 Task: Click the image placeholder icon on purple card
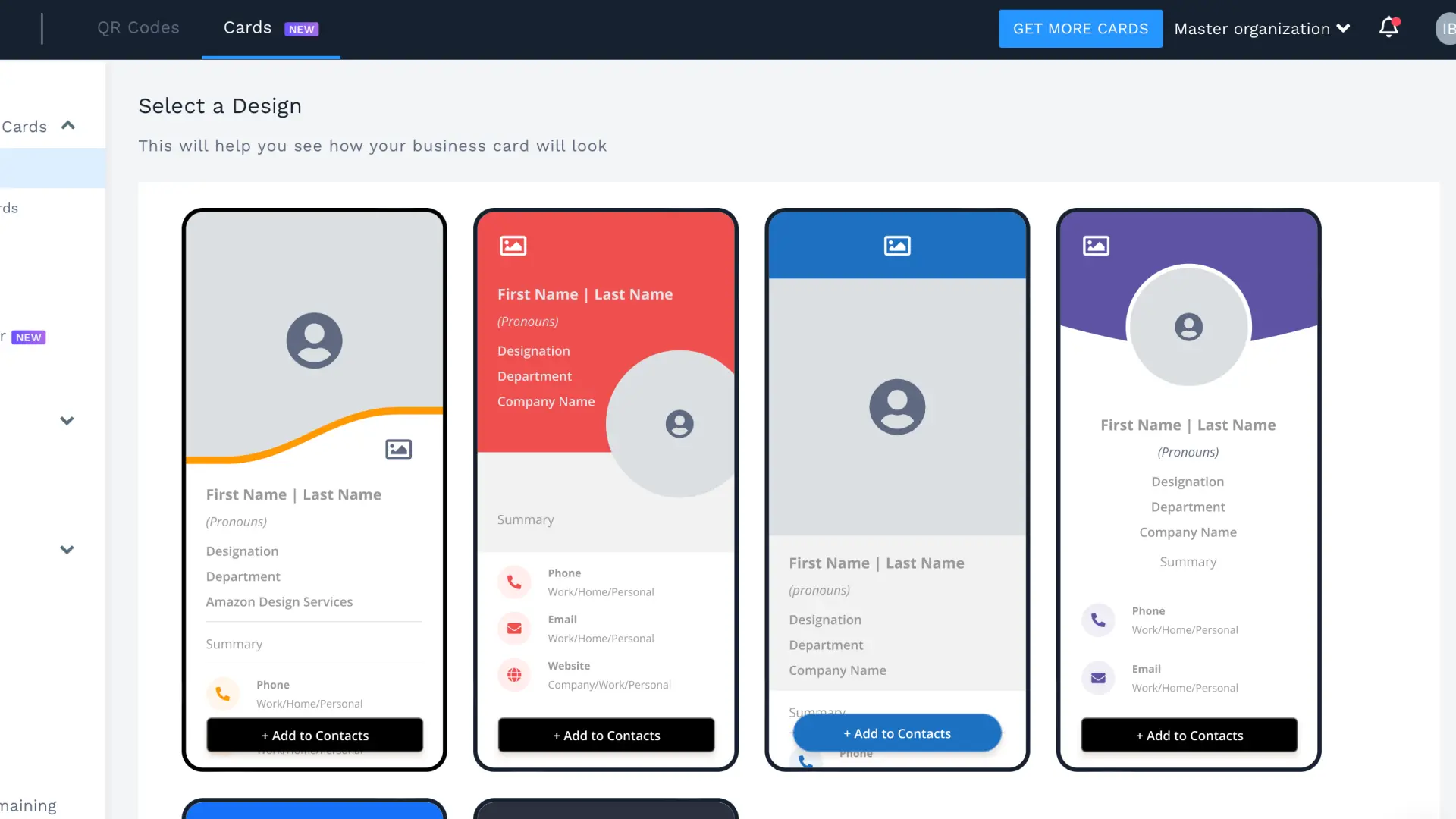coord(1096,245)
